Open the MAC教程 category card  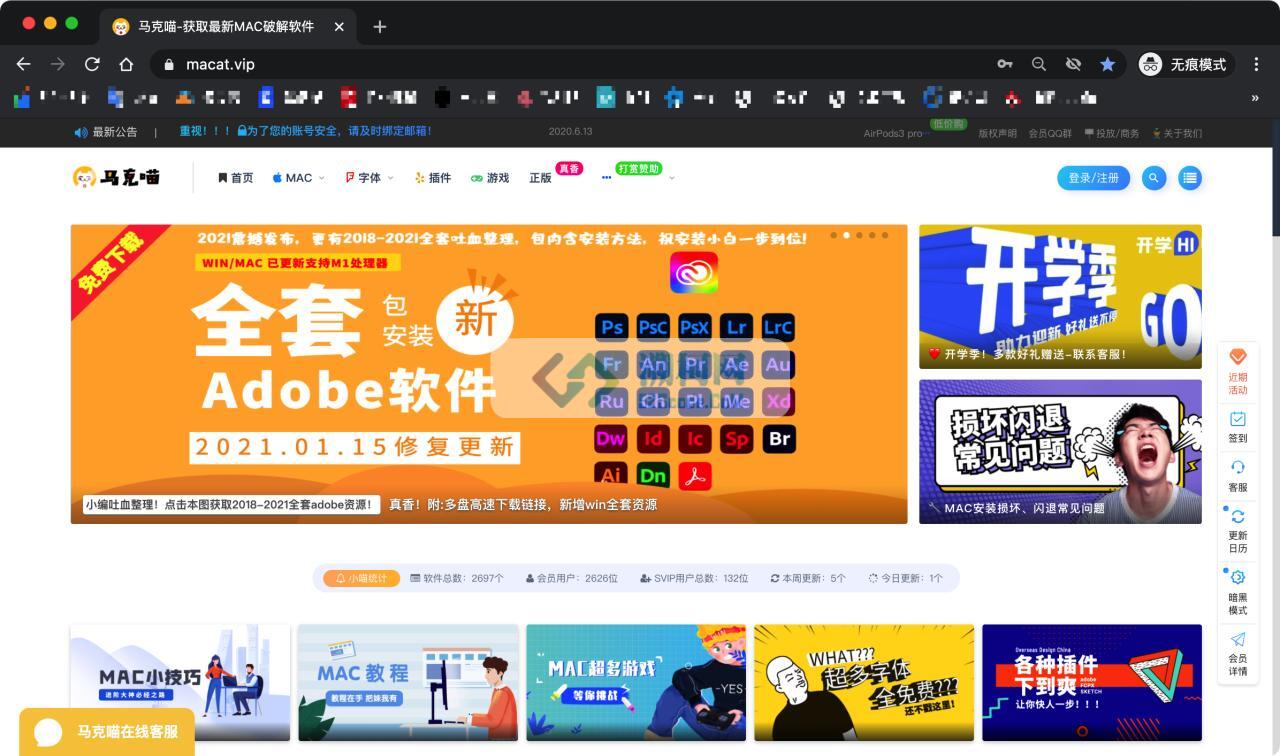(408, 682)
